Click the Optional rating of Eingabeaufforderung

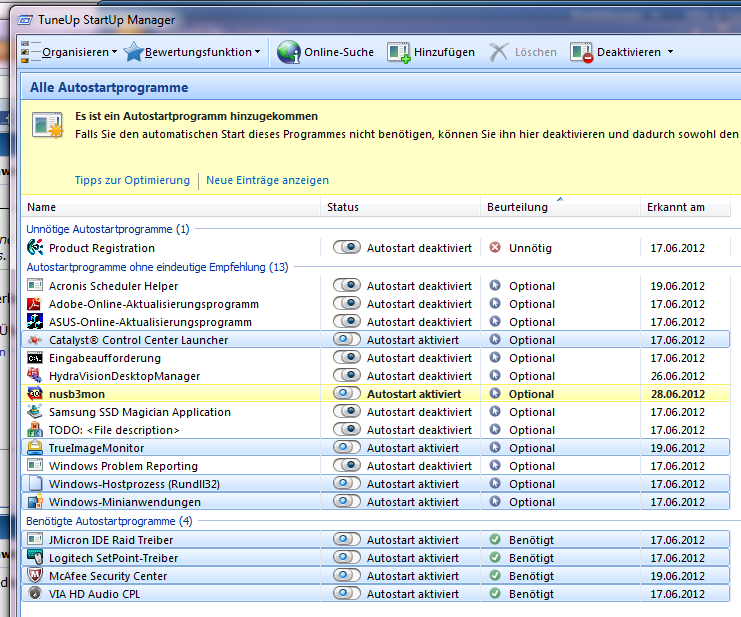(532, 358)
